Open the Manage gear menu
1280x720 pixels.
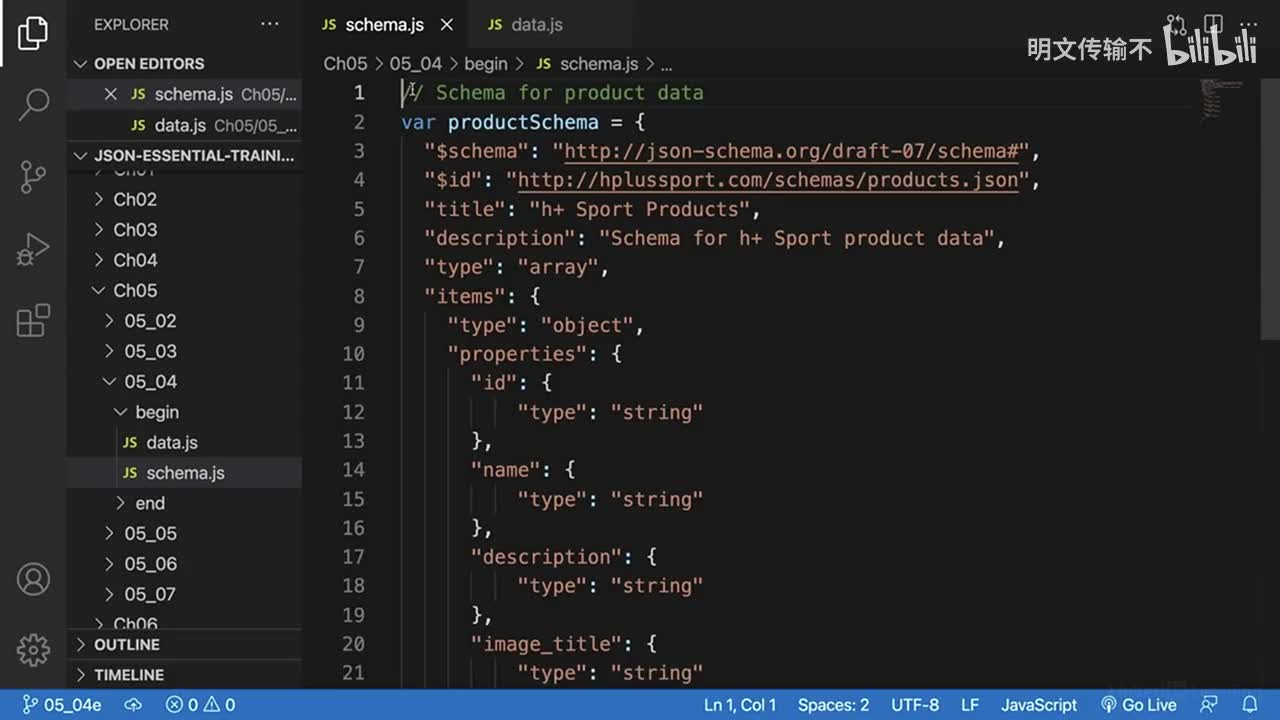click(x=33, y=650)
